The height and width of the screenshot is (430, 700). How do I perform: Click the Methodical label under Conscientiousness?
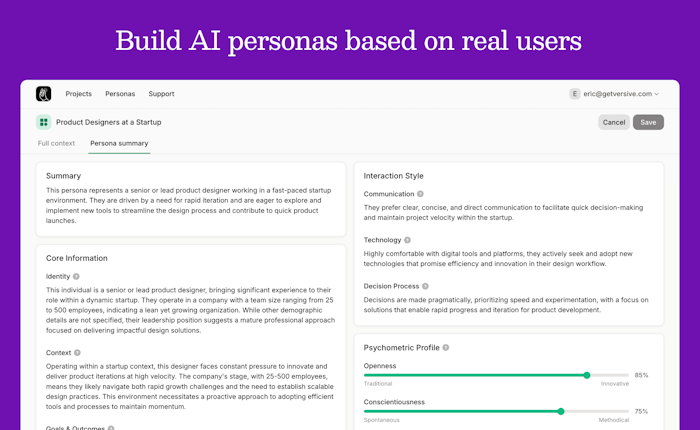pyautogui.click(x=614, y=420)
